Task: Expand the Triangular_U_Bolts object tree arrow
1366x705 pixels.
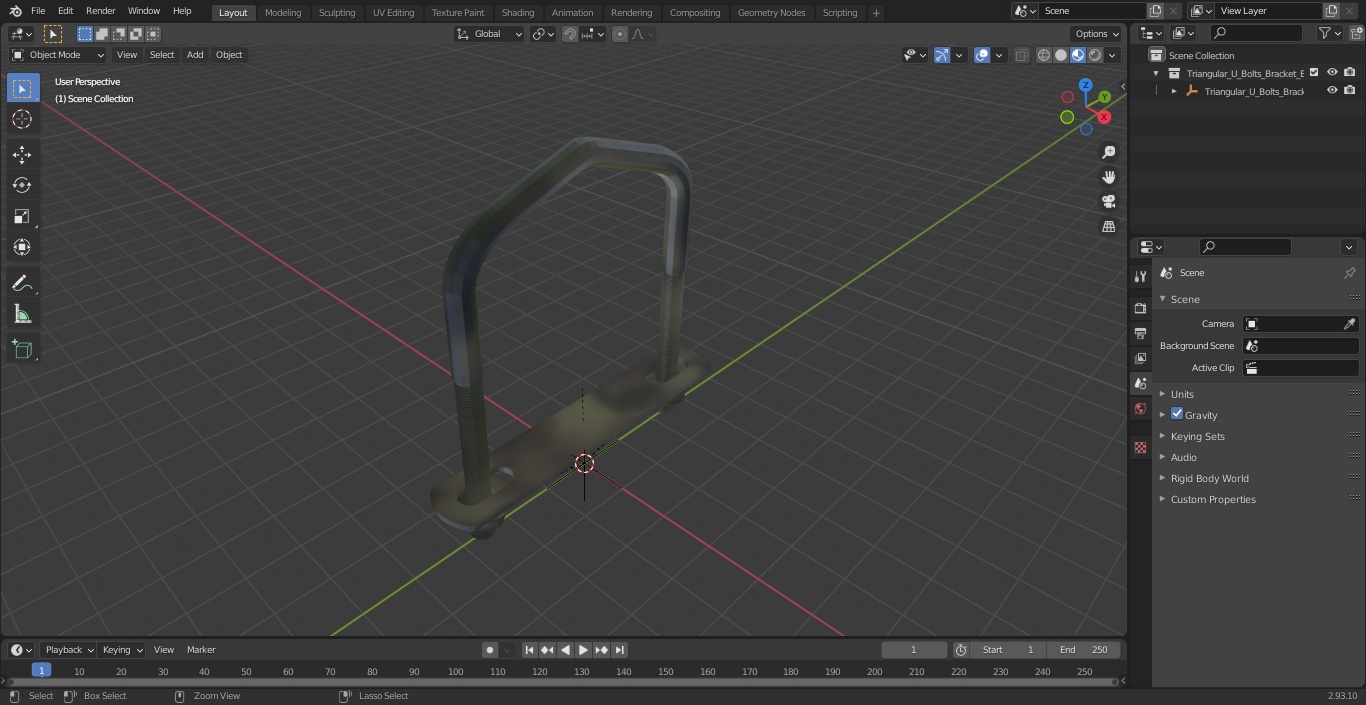Action: (1174, 91)
